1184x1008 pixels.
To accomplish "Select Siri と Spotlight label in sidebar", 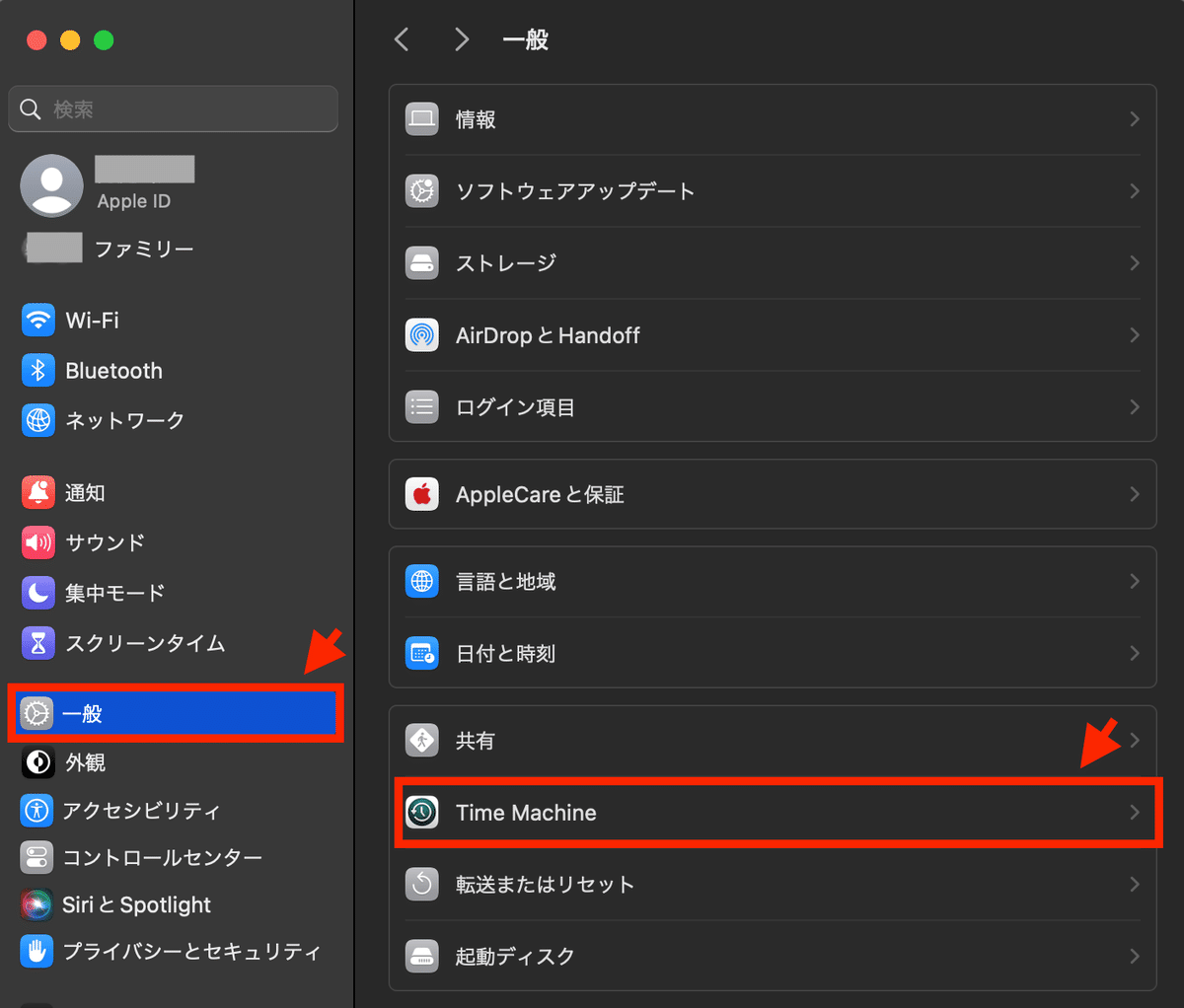I will click(136, 904).
